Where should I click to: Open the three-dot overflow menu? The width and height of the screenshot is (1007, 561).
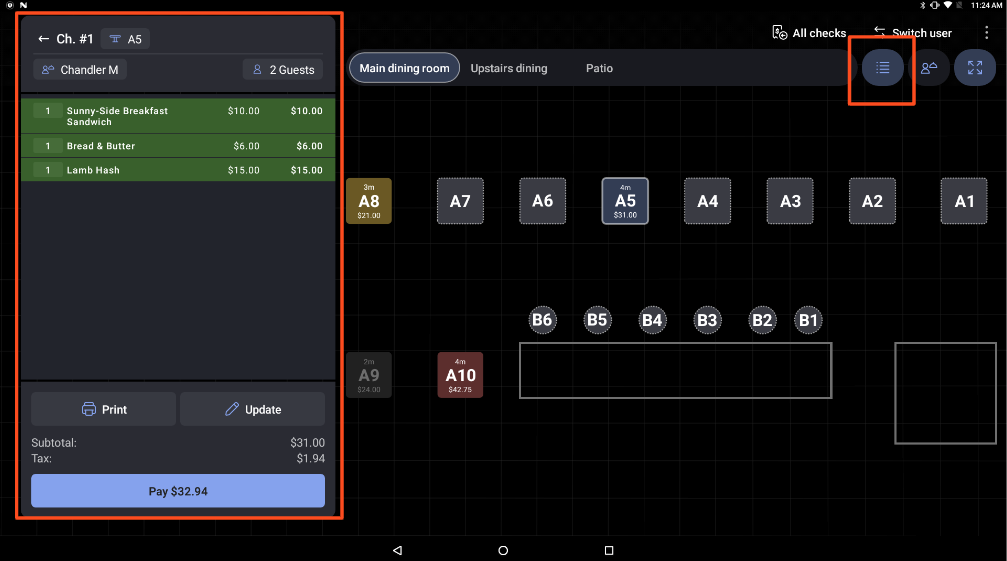pyautogui.click(x=986, y=33)
